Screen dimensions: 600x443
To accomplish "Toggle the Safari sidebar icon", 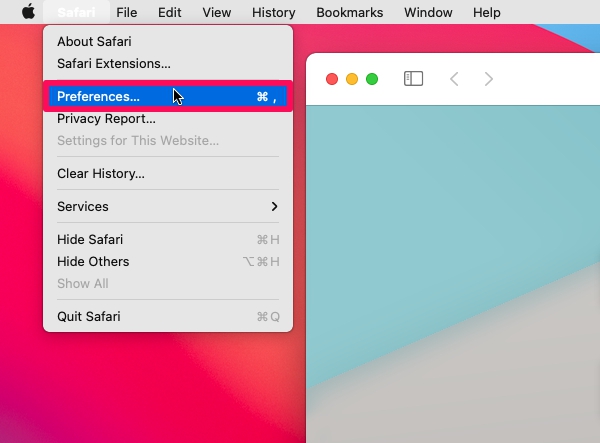I will pyautogui.click(x=413, y=79).
